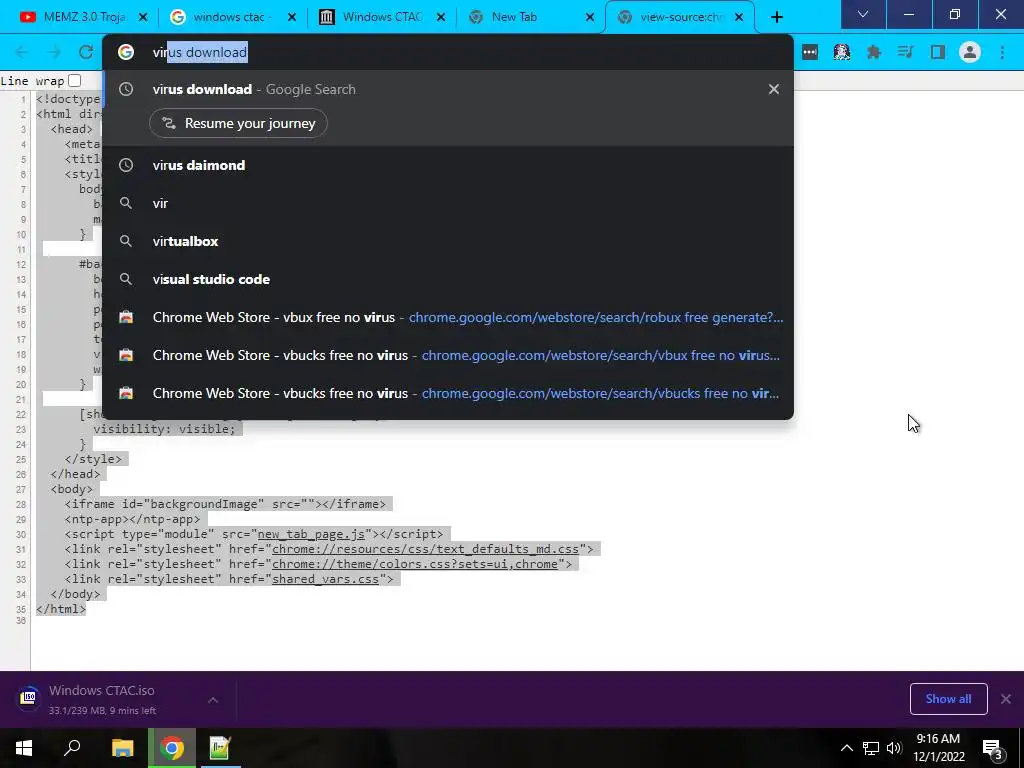This screenshot has width=1024, height=768.
Task: Click the closing </html> tag line
Action: coord(61,609)
